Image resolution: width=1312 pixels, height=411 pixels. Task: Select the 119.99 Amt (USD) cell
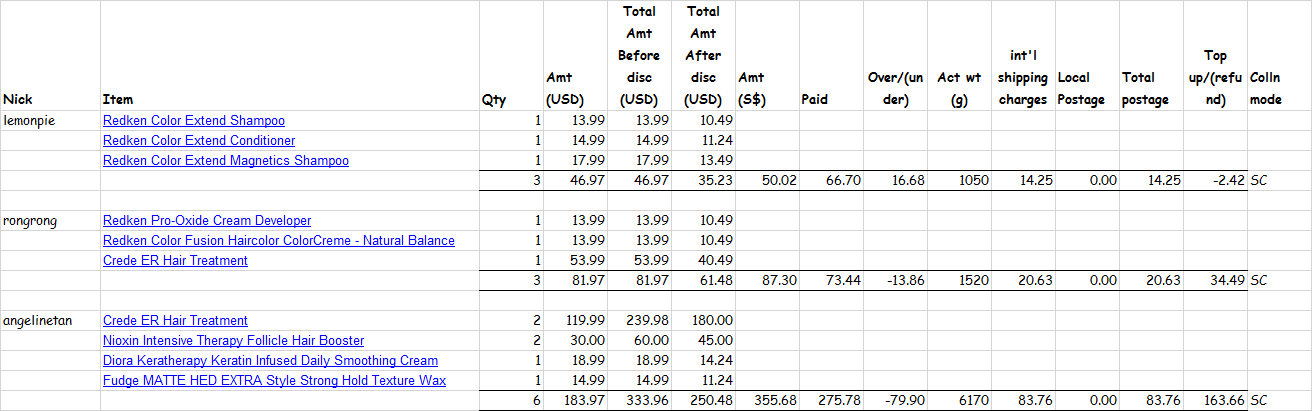(575, 320)
